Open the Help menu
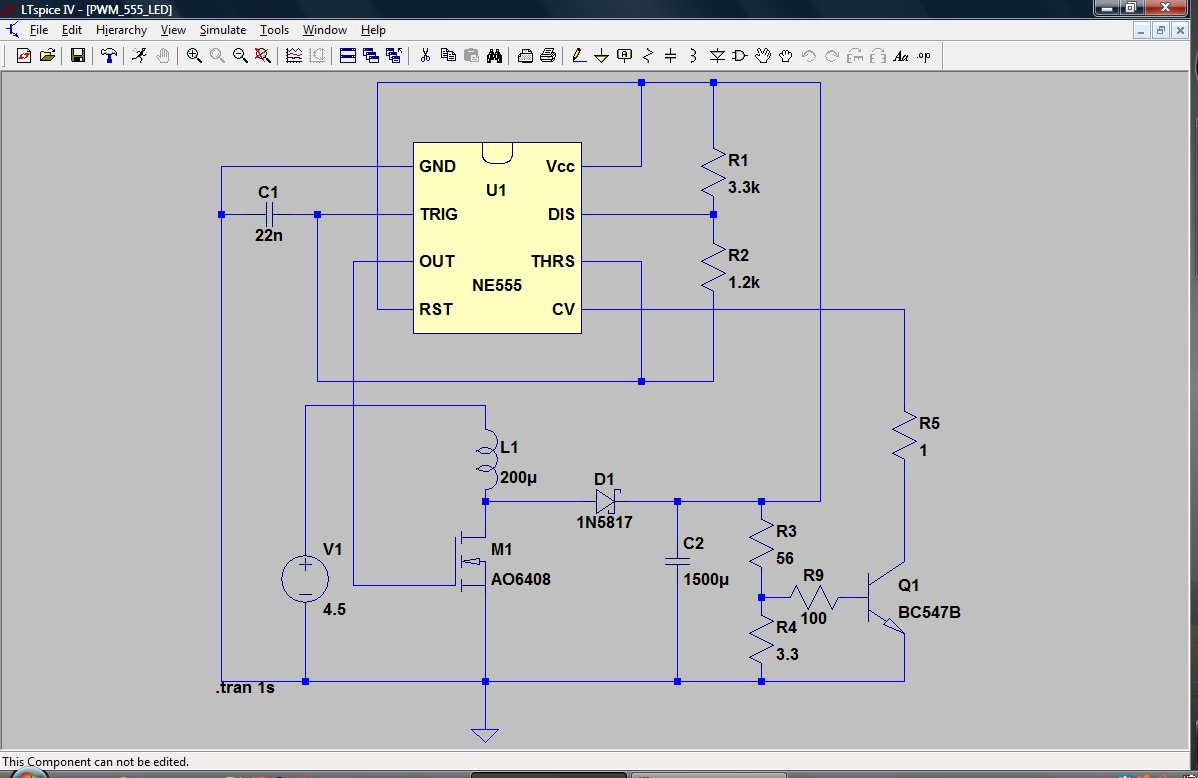This screenshot has width=1198, height=778. tap(373, 30)
